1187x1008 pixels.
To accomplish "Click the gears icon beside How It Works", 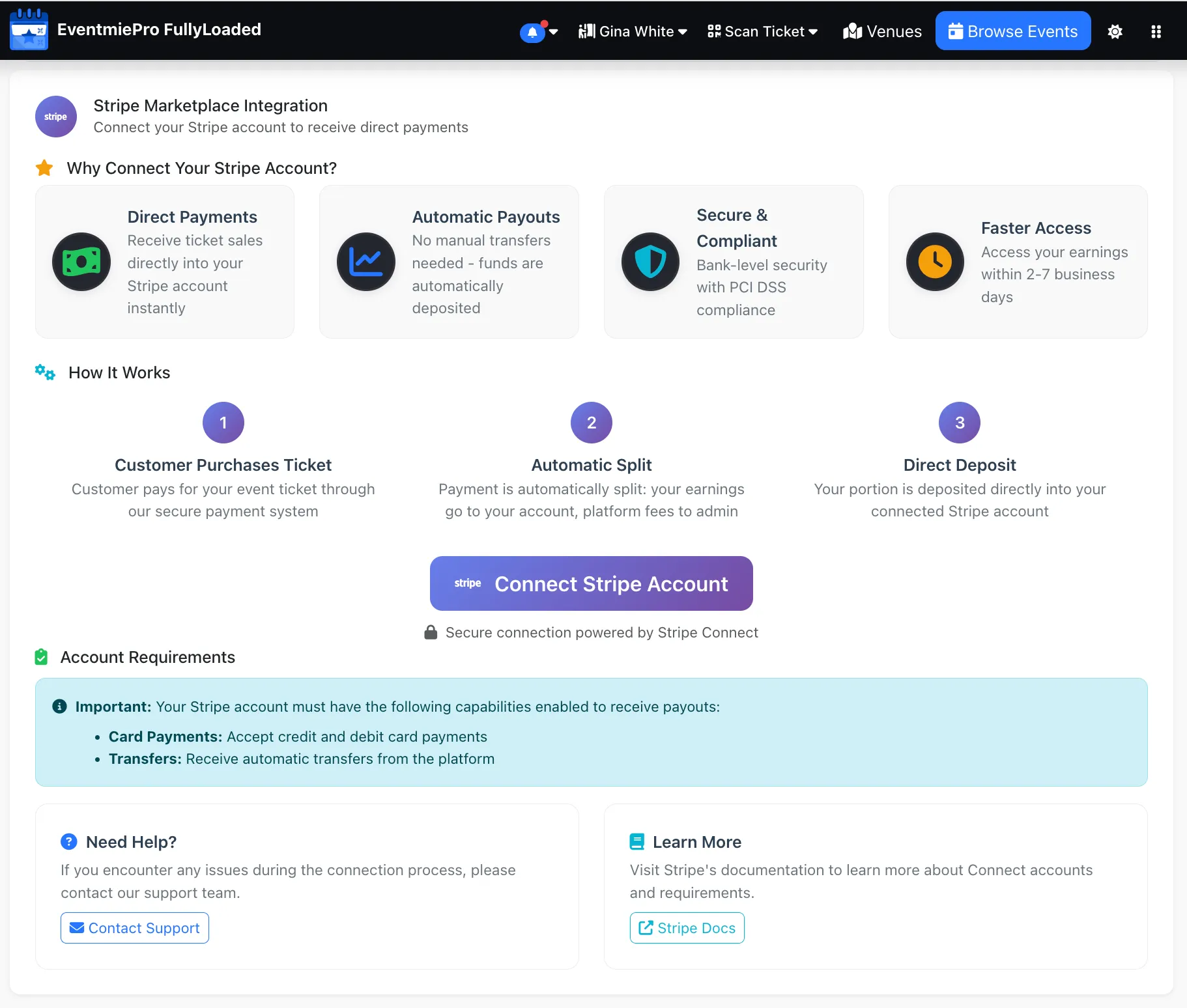I will coord(45,372).
